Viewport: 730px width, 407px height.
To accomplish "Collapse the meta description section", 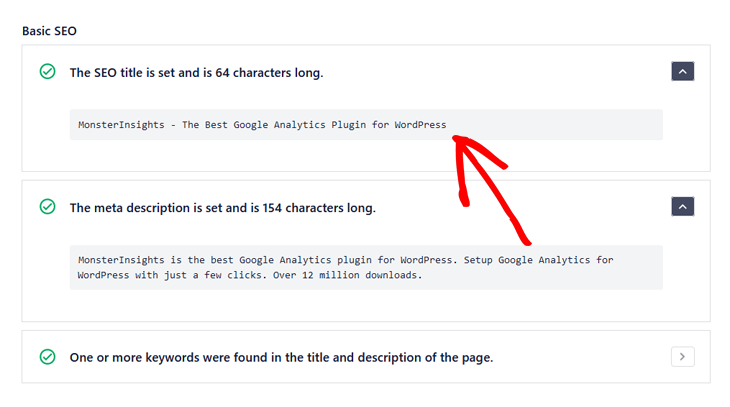I will click(682, 207).
